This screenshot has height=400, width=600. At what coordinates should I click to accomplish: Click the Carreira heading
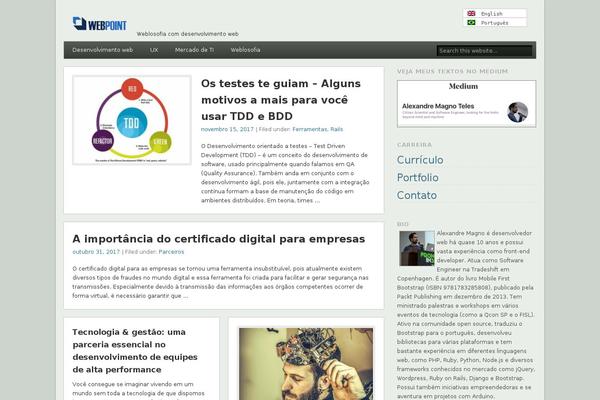point(414,145)
